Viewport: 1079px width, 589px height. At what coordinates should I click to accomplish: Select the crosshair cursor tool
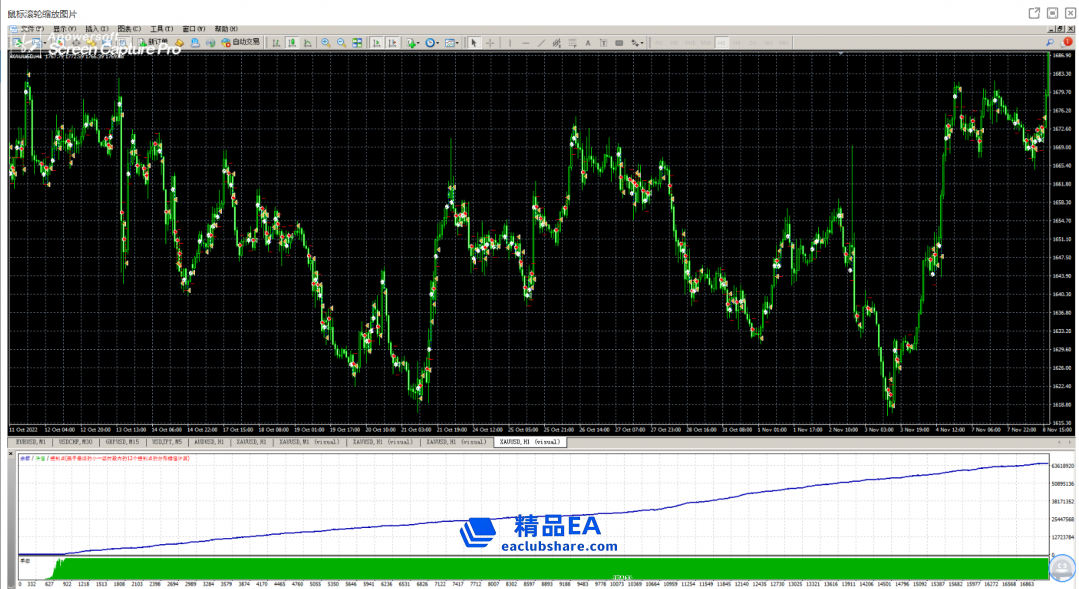point(489,43)
